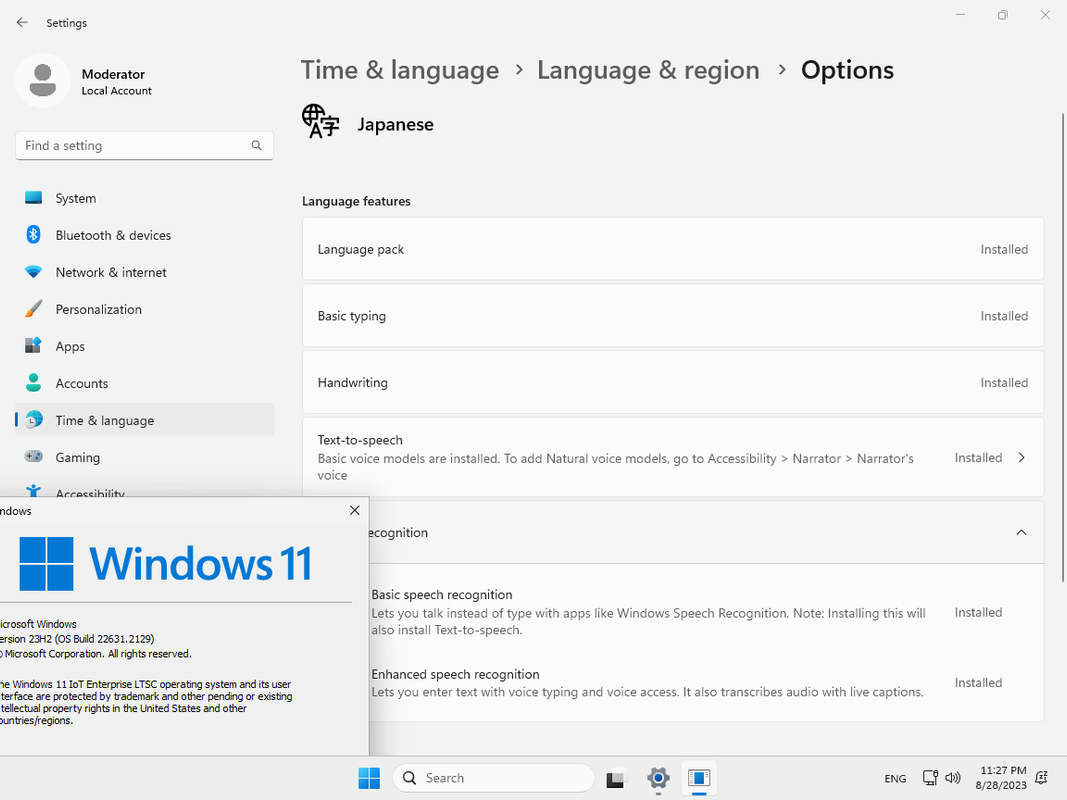Click the Network wifi icon in sidebar
Viewport: 1067px width, 800px height.
(33, 272)
